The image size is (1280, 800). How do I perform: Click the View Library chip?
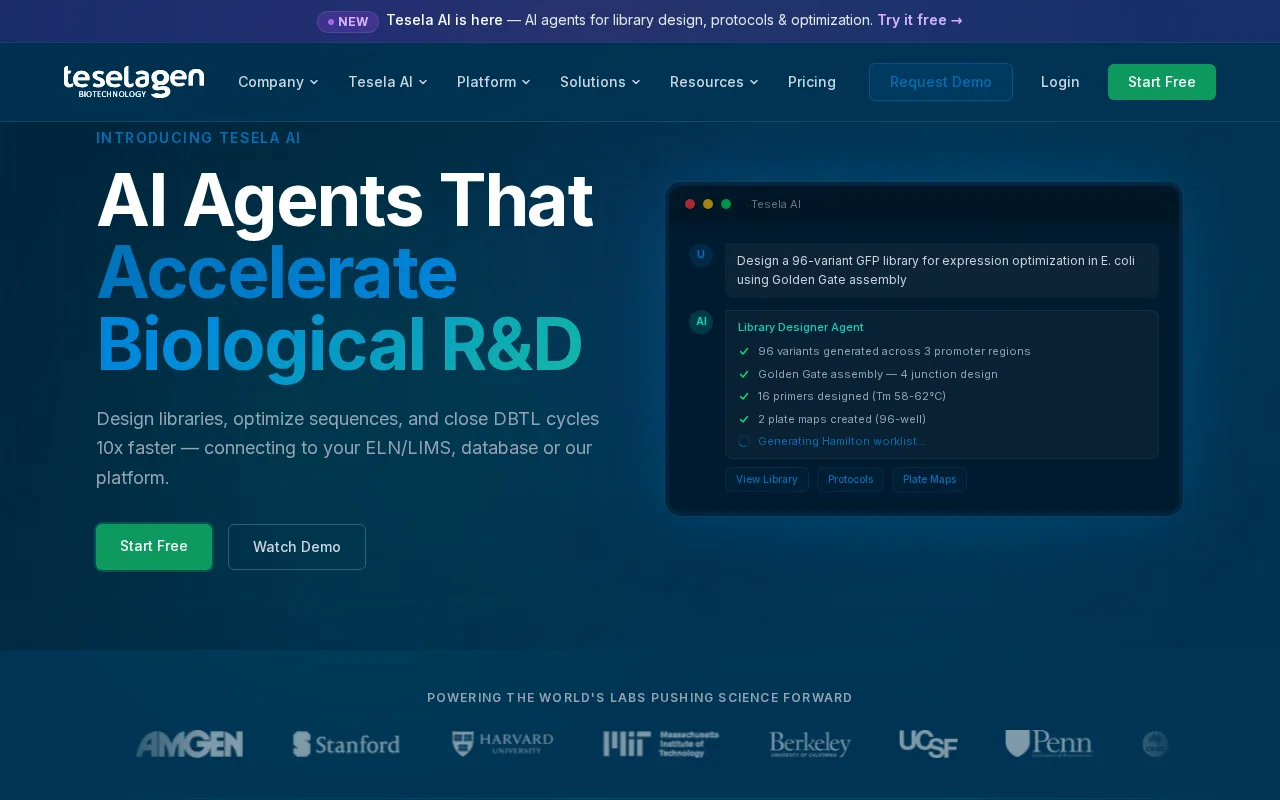click(767, 480)
